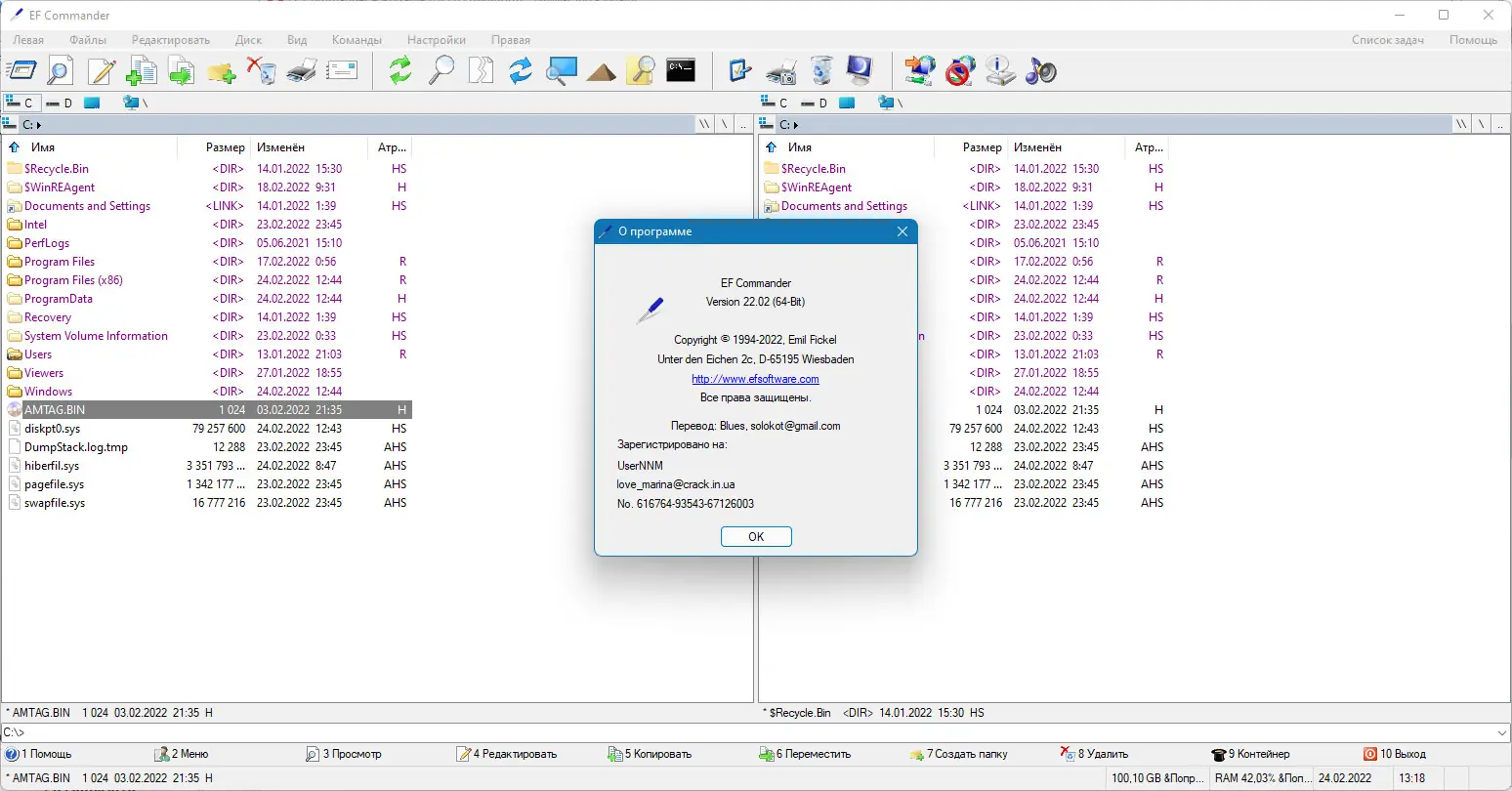Close the О программе dialog with X
Viewport: 1512px width, 791px height.
click(902, 231)
